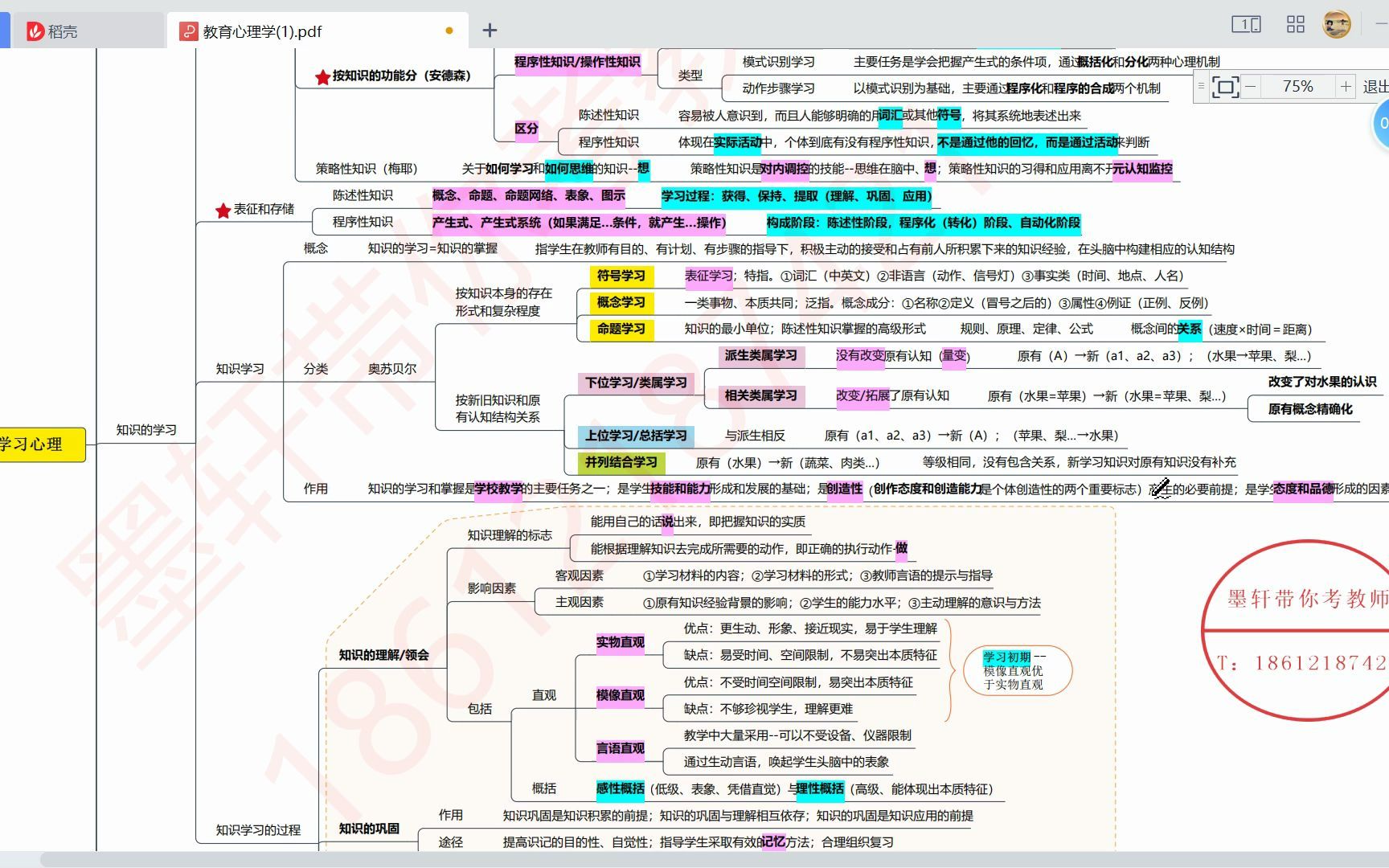The width and height of the screenshot is (1389, 868).
Task: Click the bold 知识的理解/领会 node
Action: click(383, 655)
